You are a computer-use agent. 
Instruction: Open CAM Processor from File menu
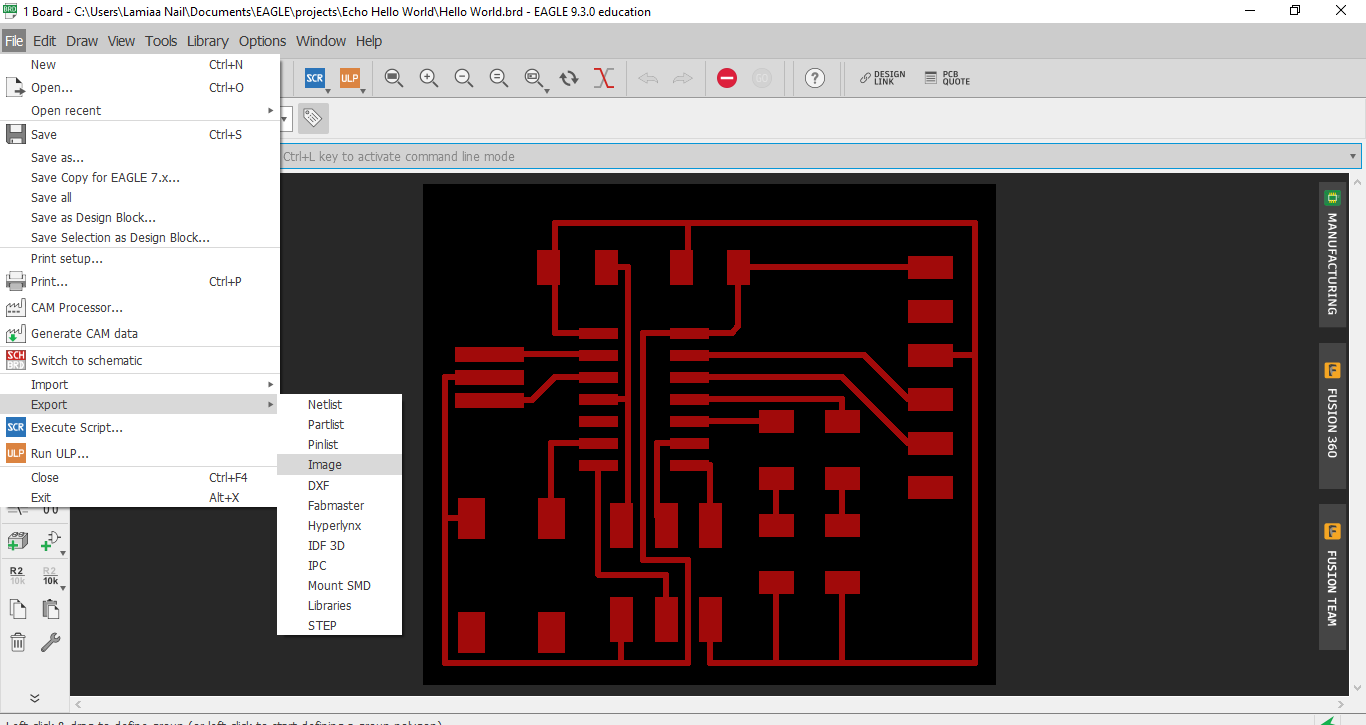pyautogui.click(x=140, y=307)
